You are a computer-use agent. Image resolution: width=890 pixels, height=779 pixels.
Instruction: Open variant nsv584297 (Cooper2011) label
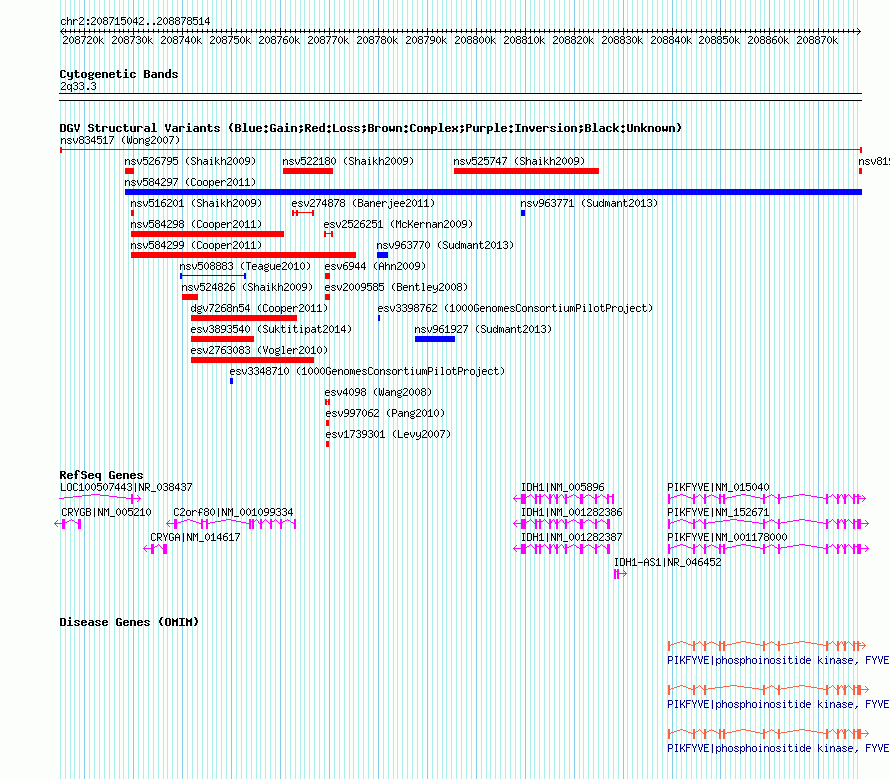(x=190, y=182)
